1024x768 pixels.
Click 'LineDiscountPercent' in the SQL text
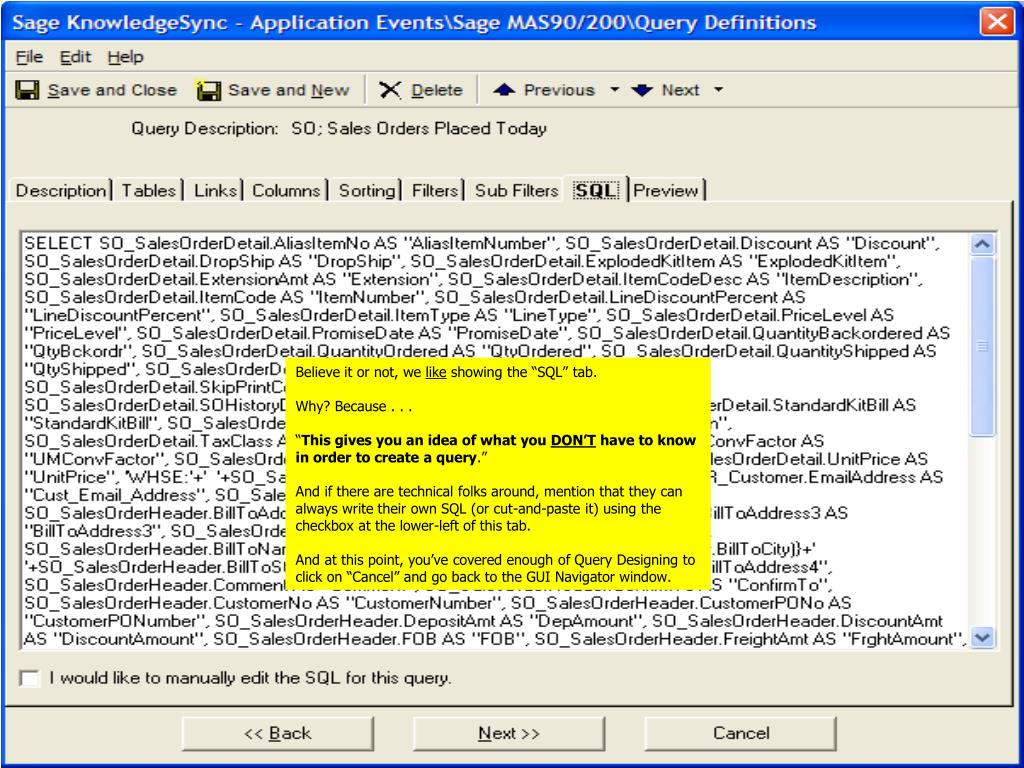pos(119,315)
